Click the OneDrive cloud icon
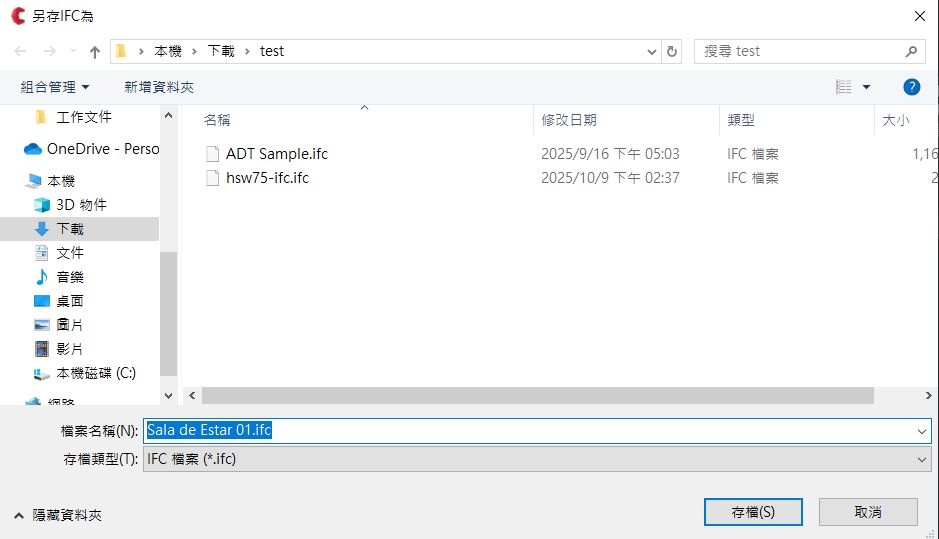 pyautogui.click(x=32, y=149)
